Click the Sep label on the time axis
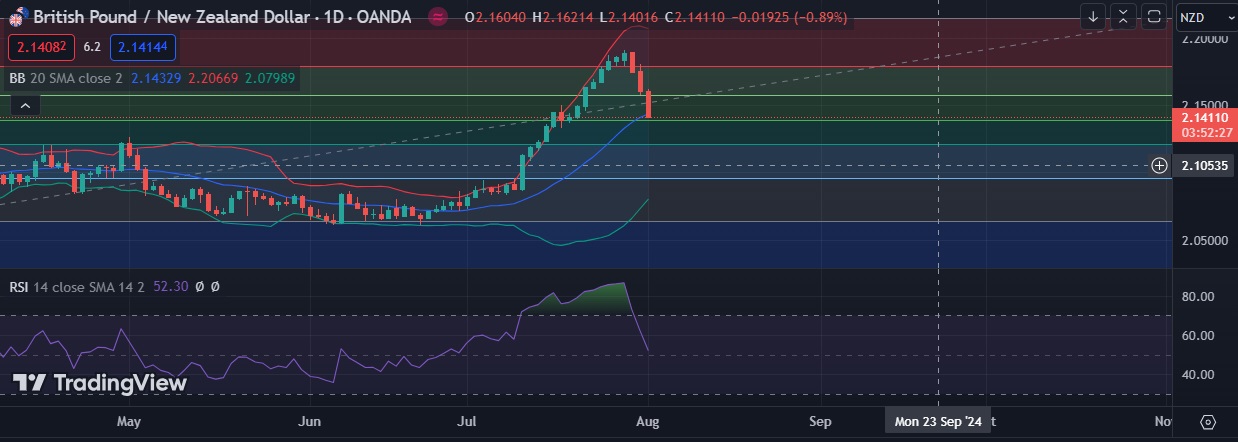This screenshot has height=442, width=1238. click(820, 421)
